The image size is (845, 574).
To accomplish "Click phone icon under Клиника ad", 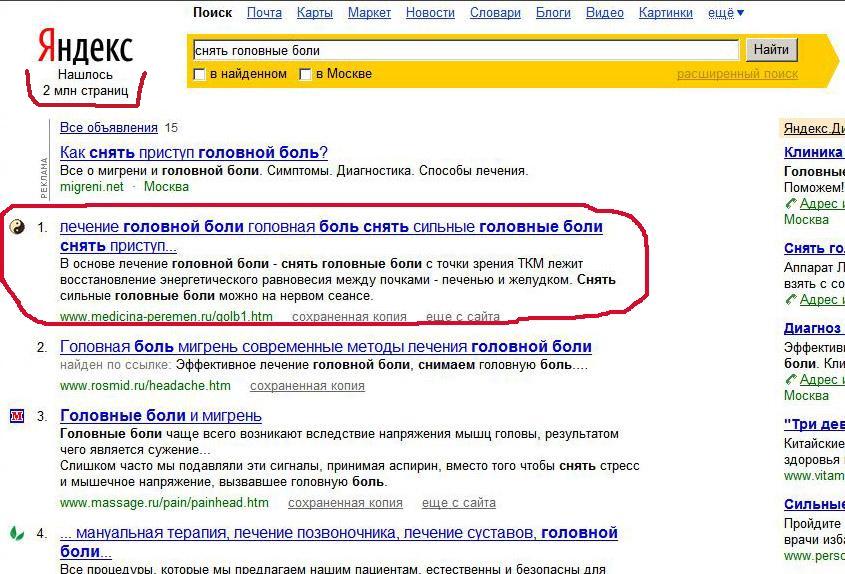I will 791,204.
